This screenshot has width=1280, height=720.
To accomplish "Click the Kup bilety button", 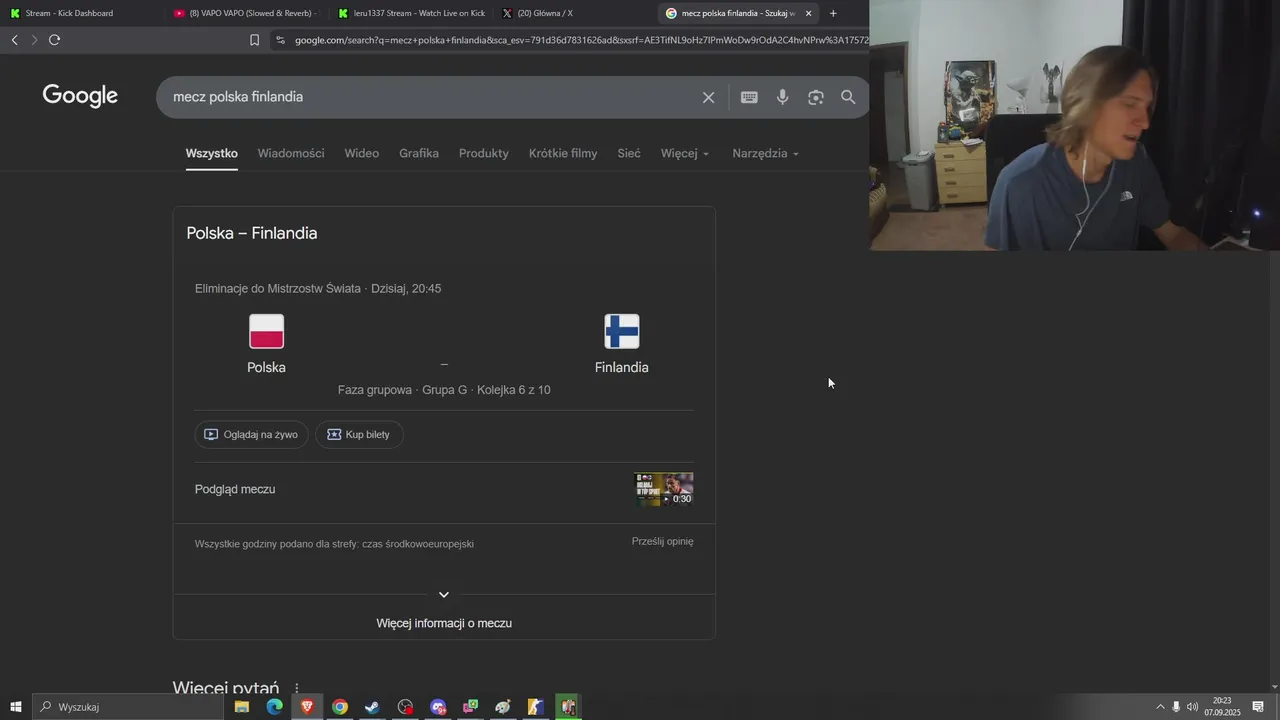I will click(x=359, y=434).
